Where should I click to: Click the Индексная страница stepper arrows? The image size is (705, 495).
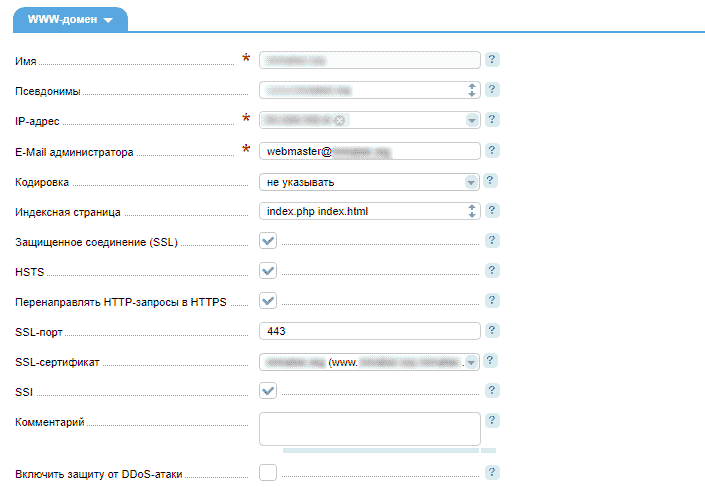[472, 211]
